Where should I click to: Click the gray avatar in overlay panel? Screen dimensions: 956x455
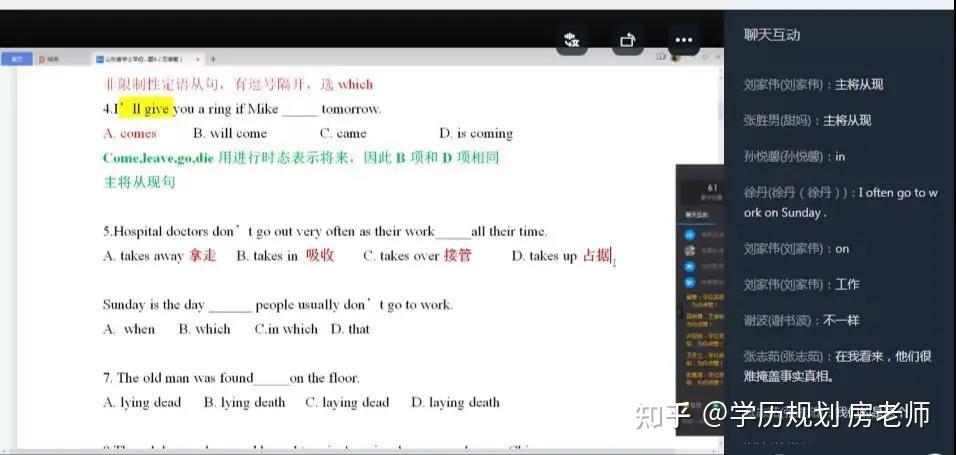[690, 251]
